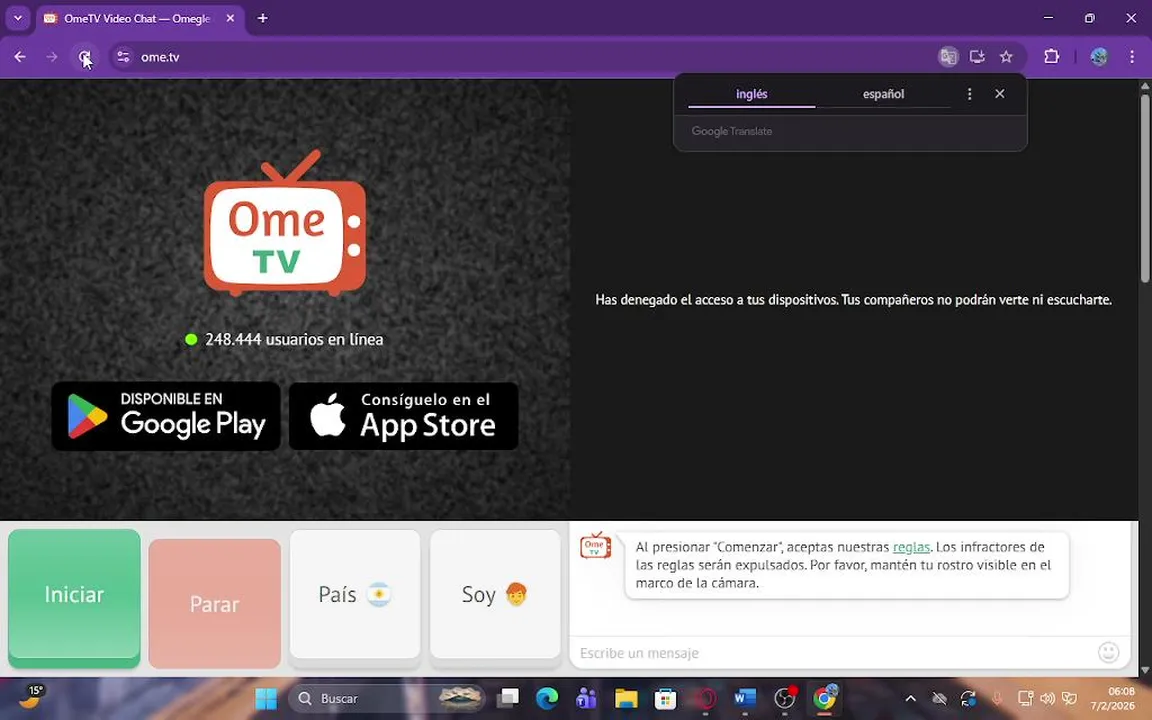This screenshot has width=1152, height=720.
Task: Open site information icon beside ome.tv
Action: (x=123, y=57)
